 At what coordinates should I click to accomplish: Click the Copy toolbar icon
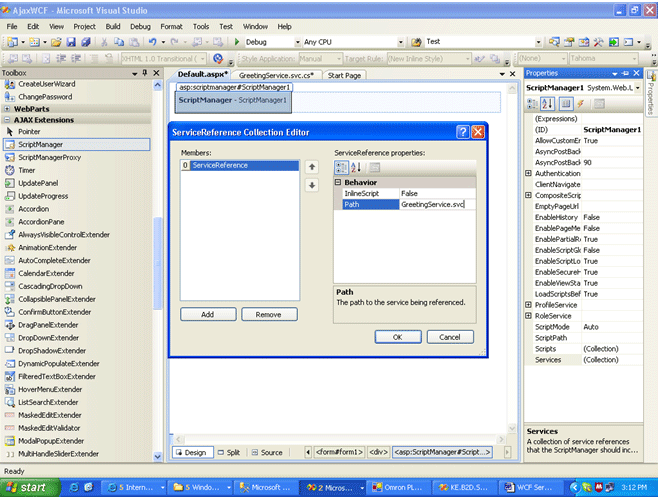click(119, 42)
